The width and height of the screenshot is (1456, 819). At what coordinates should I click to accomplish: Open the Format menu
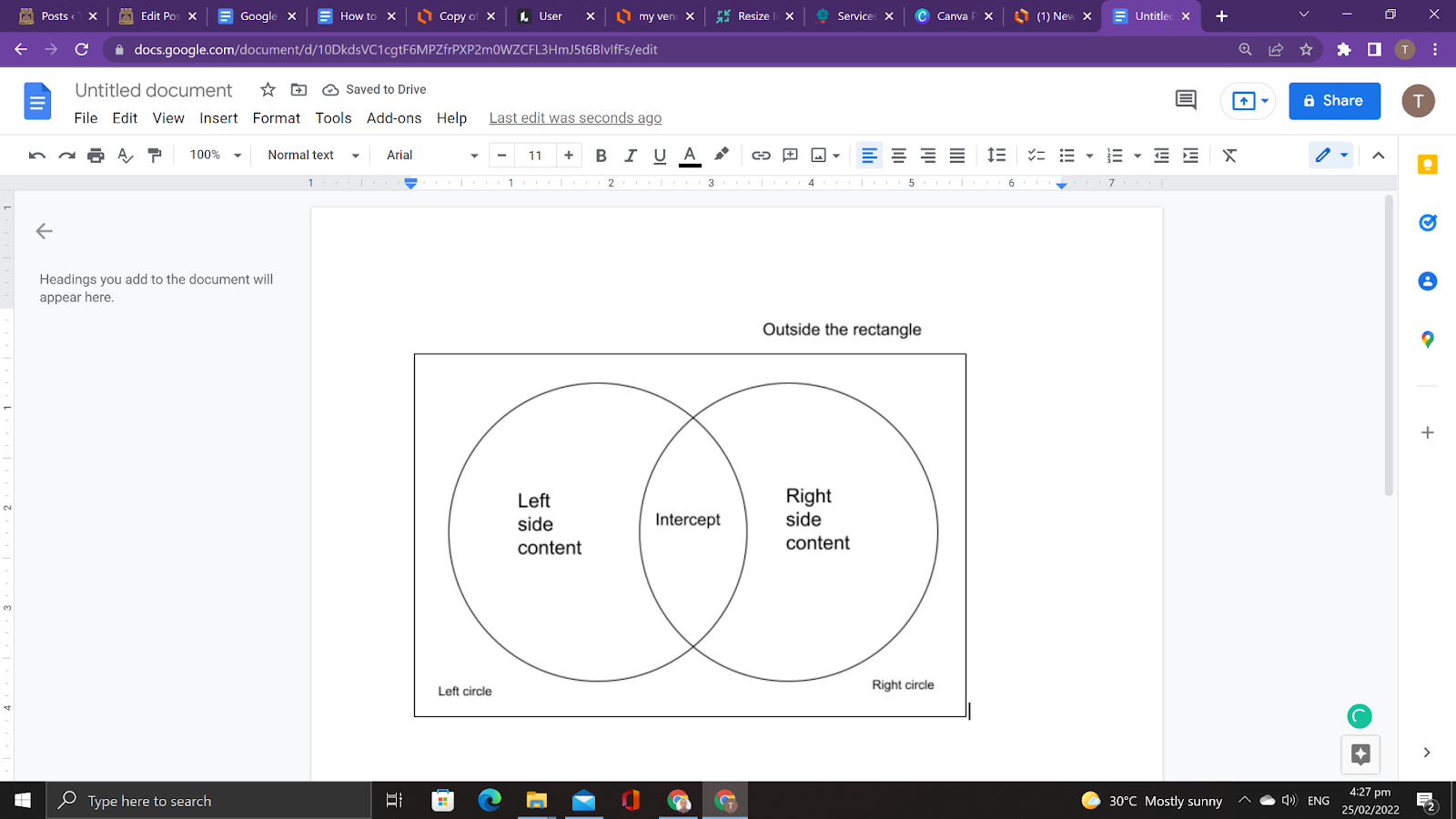(x=276, y=118)
